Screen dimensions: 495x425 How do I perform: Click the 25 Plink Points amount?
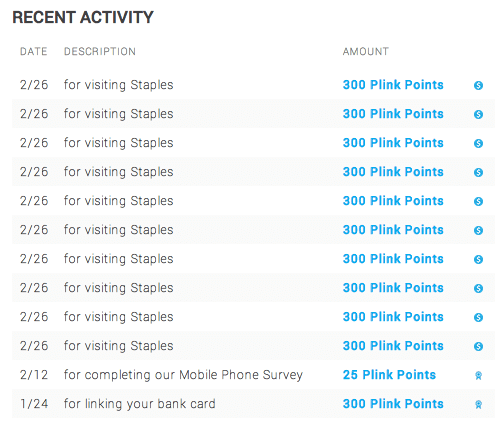click(389, 375)
